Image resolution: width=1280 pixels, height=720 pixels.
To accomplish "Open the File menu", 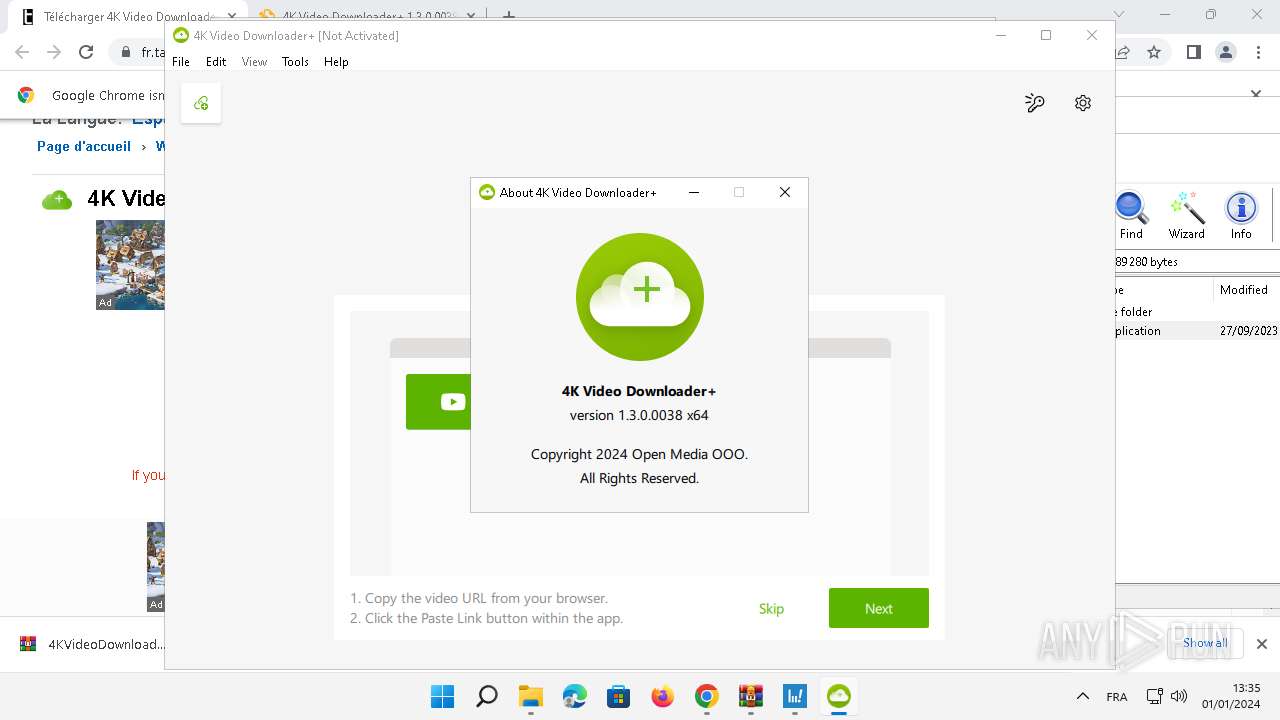I will pos(181,62).
